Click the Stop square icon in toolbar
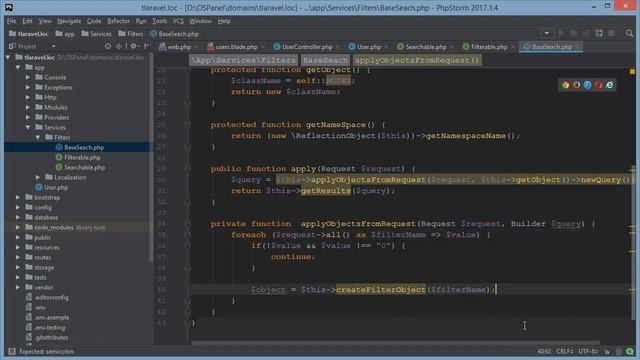Viewport: 640px width, 360px height. coord(611,33)
